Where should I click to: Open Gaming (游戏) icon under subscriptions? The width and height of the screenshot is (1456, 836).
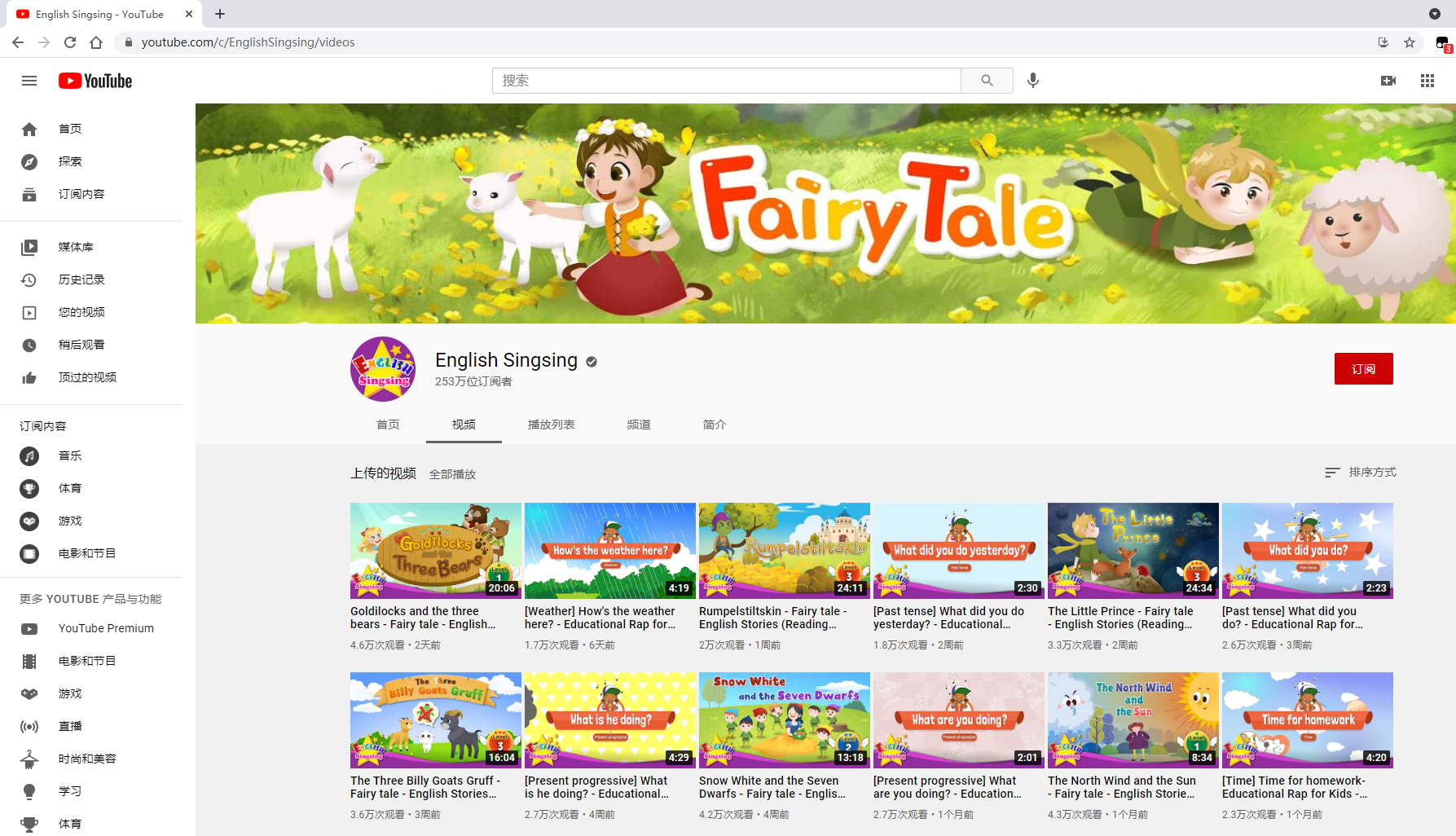(x=29, y=521)
